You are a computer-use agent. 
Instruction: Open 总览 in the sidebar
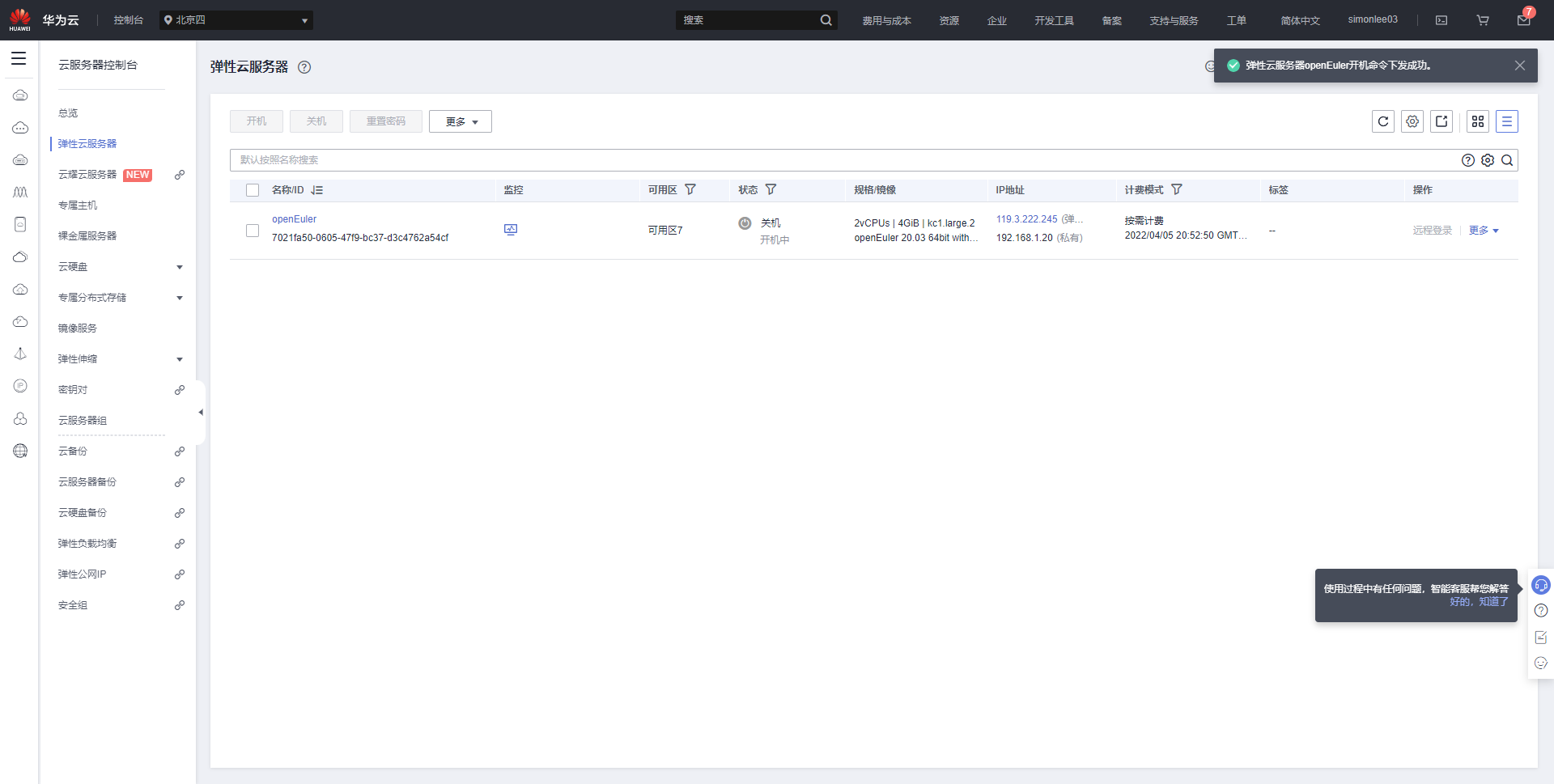coord(68,113)
